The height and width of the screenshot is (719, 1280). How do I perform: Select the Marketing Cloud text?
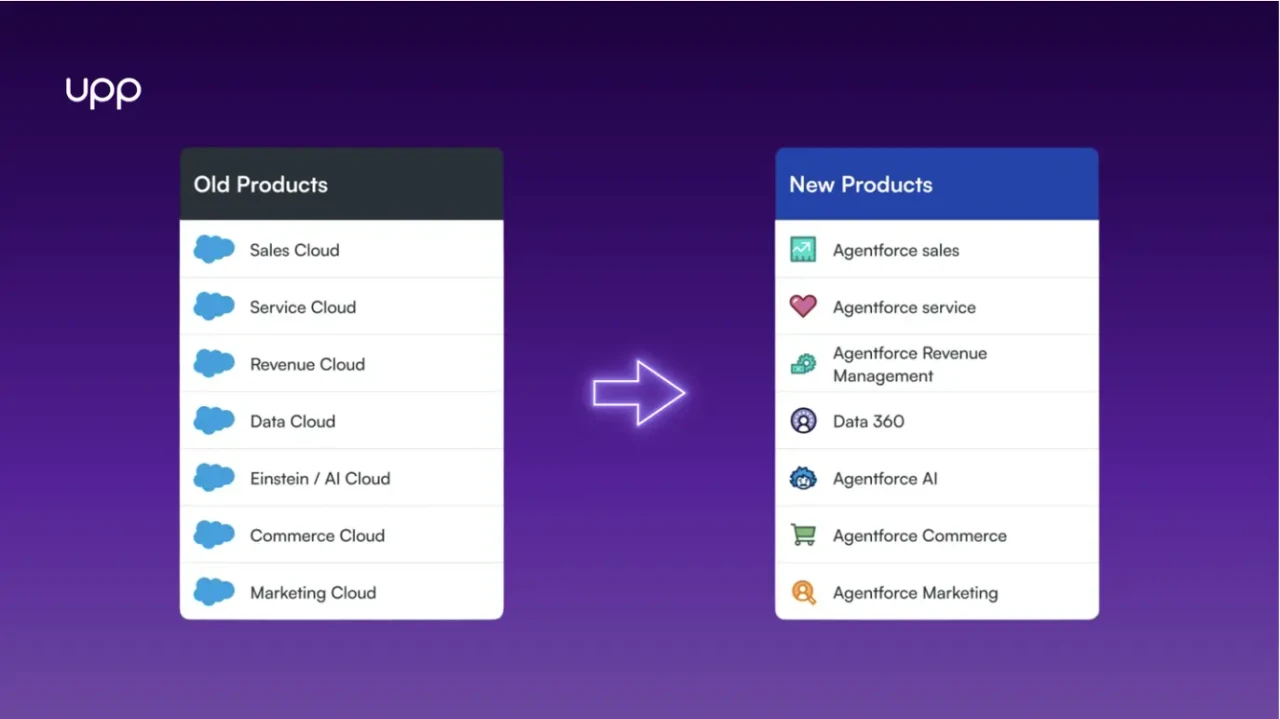click(x=313, y=592)
